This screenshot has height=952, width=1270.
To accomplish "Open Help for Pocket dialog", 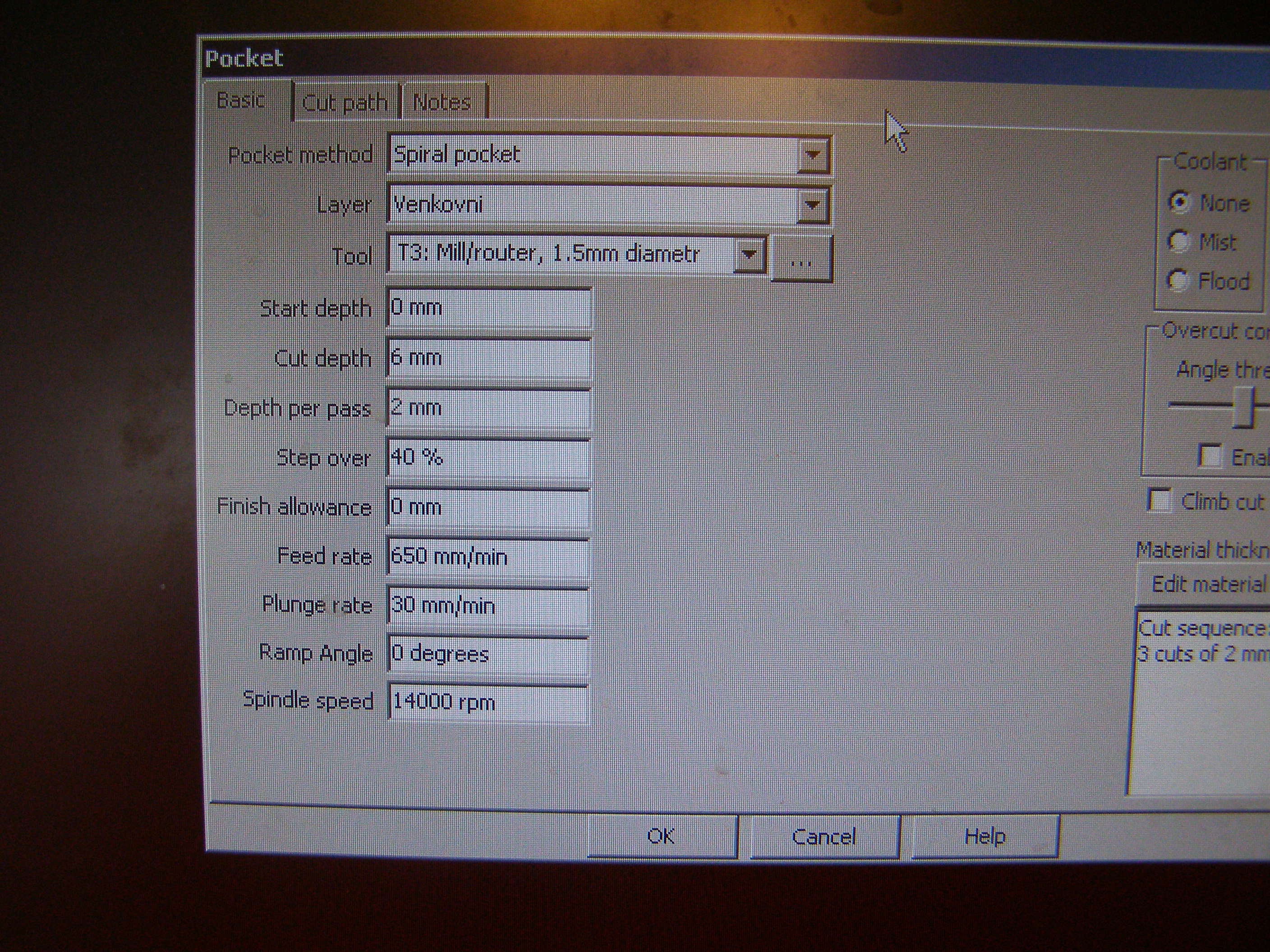I will point(985,837).
